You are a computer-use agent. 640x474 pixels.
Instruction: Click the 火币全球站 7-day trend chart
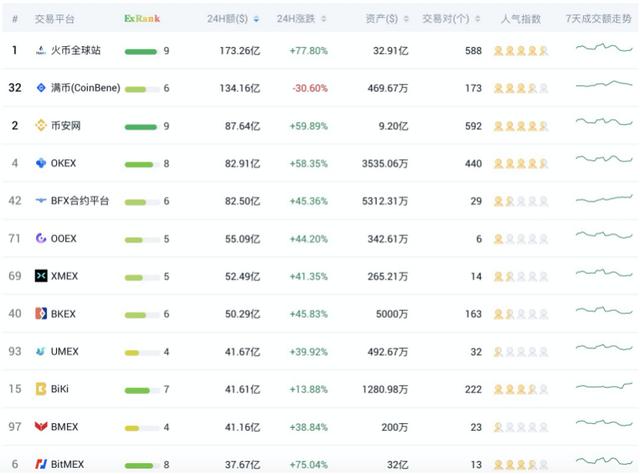(x=604, y=47)
